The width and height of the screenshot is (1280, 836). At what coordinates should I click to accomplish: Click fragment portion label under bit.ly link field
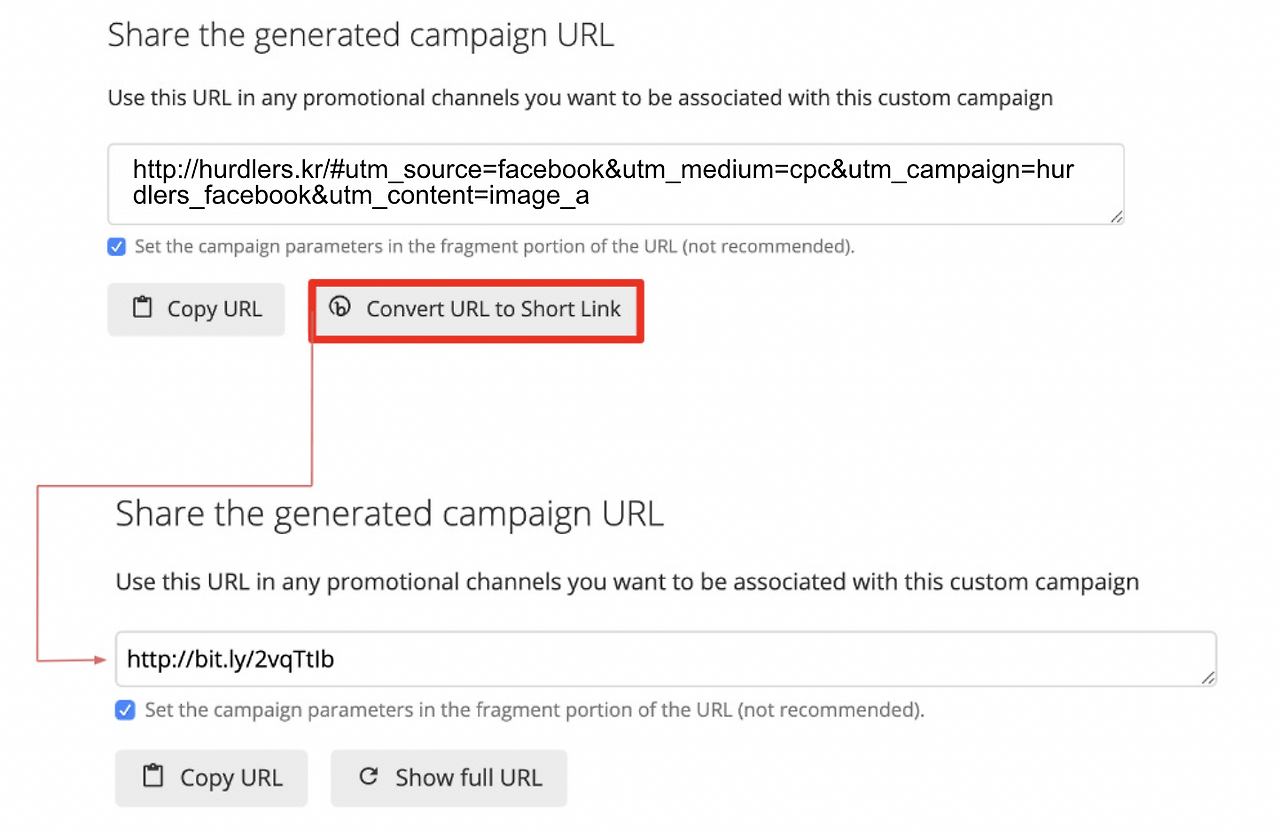[534, 711]
